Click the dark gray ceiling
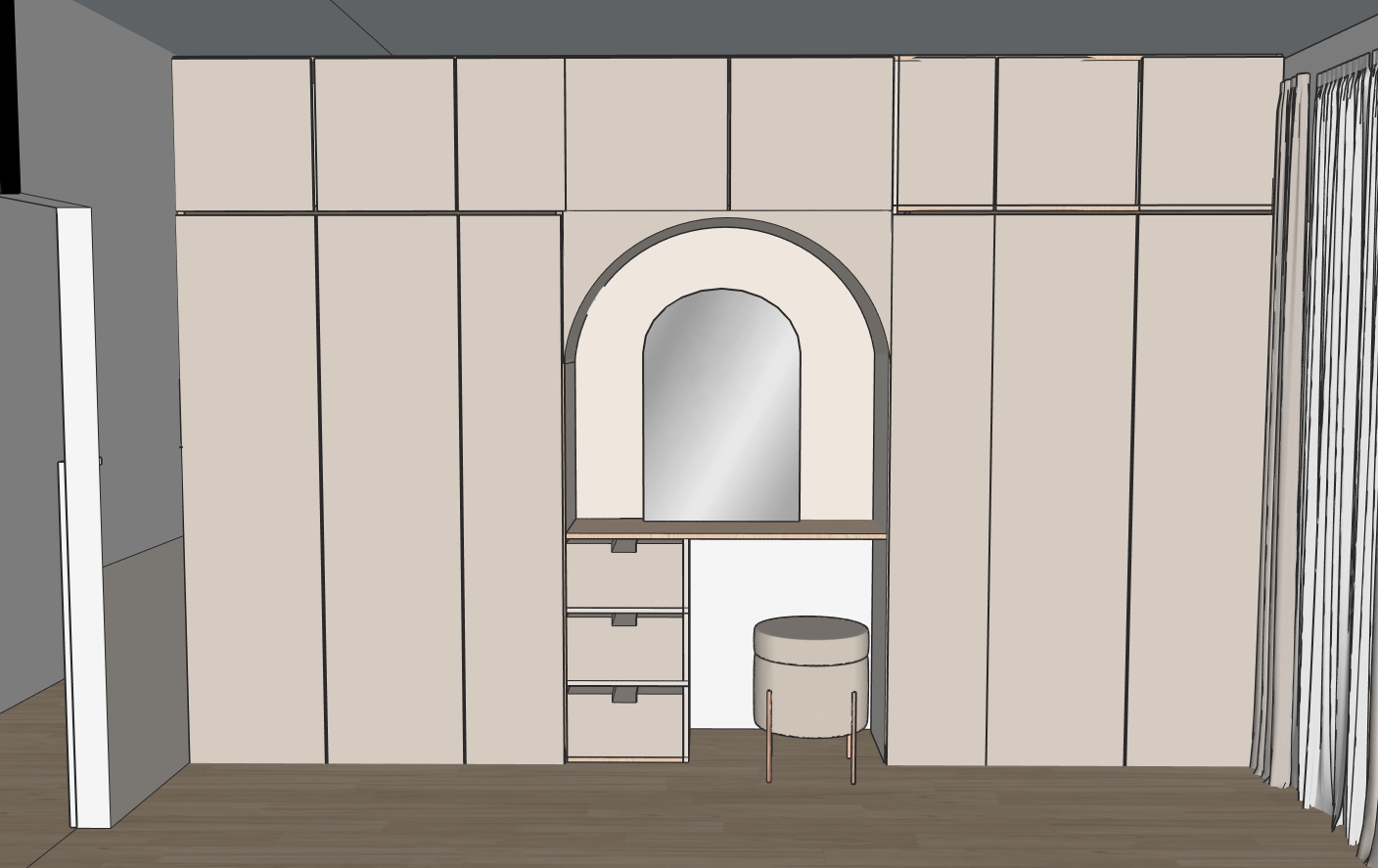The height and width of the screenshot is (868, 1378). (685, 24)
